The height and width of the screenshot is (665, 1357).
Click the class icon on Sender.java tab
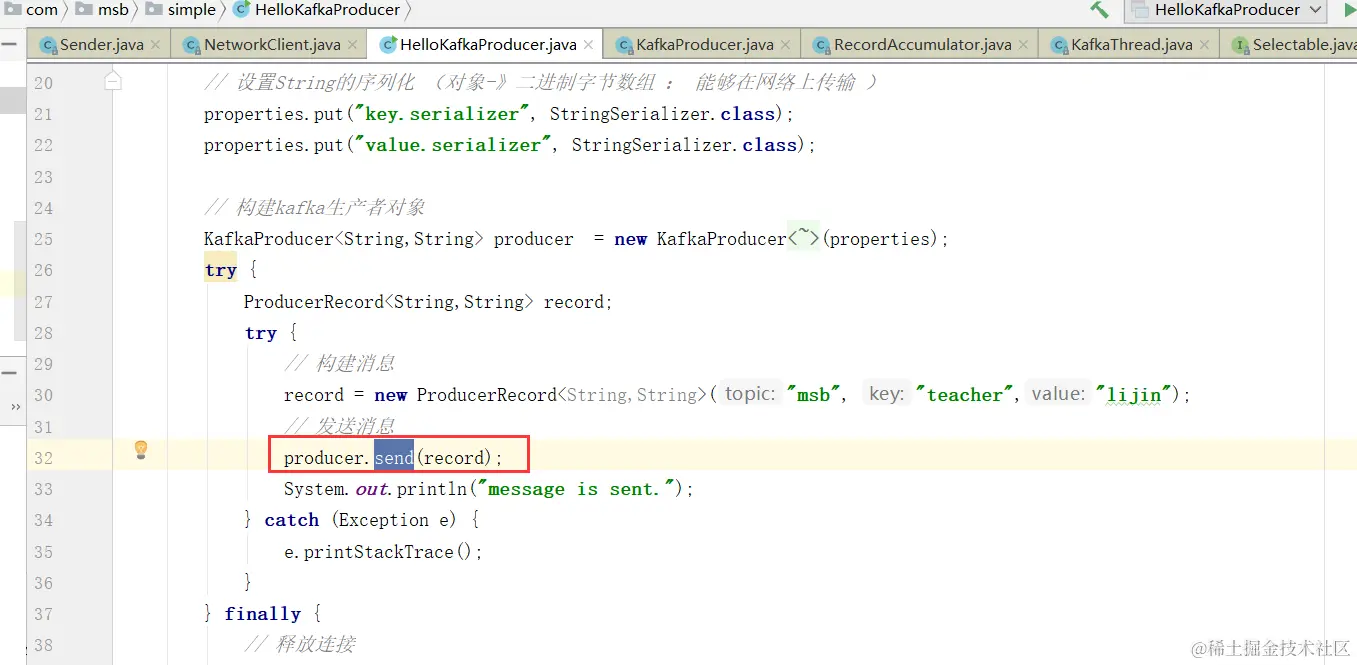pos(48,45)
